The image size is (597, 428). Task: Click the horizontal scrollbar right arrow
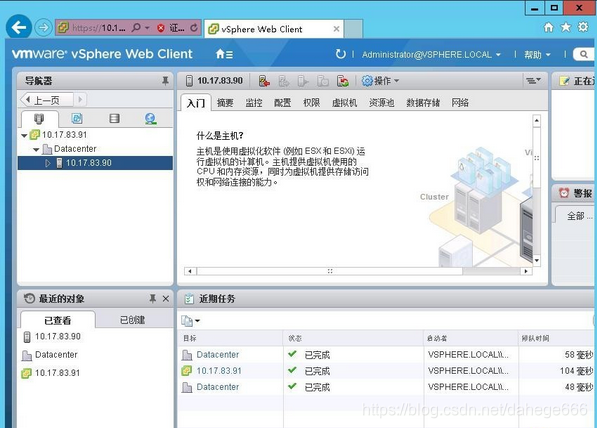click(x=526, y=271)
